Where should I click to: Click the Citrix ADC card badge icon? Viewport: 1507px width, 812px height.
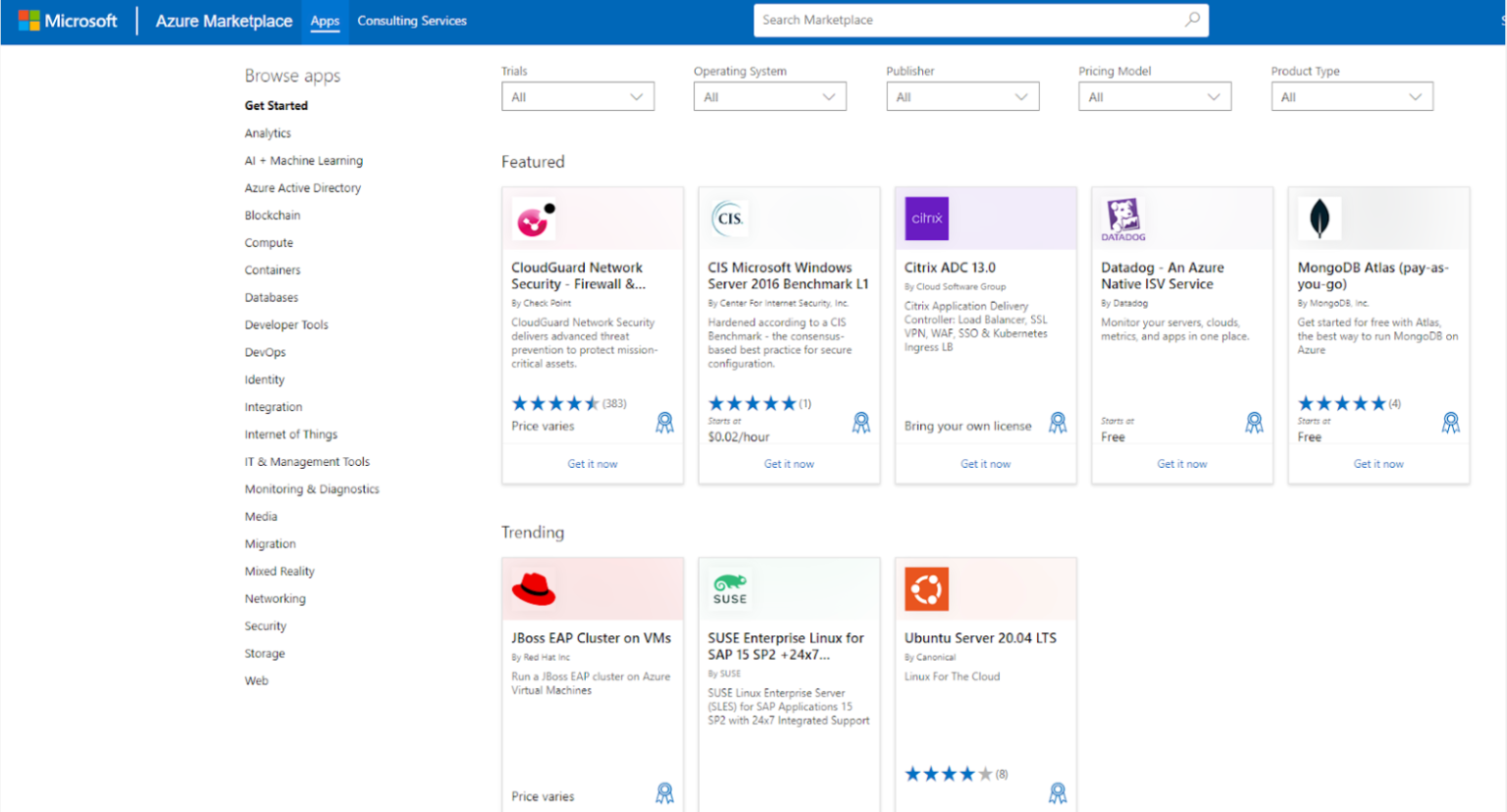click(1058, 423)
